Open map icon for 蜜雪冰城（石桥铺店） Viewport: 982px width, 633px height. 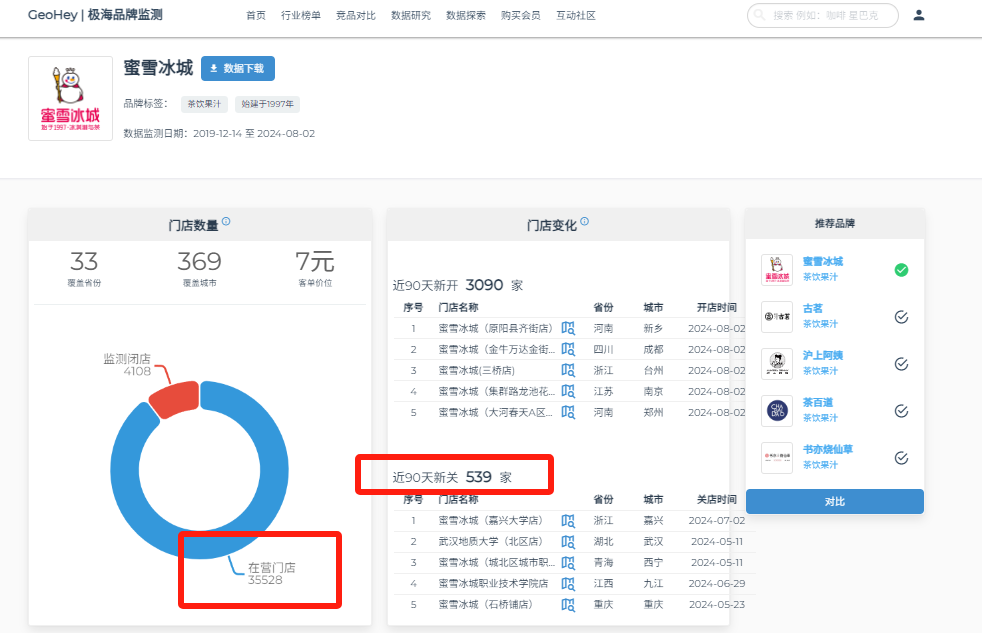pos(568,604)
